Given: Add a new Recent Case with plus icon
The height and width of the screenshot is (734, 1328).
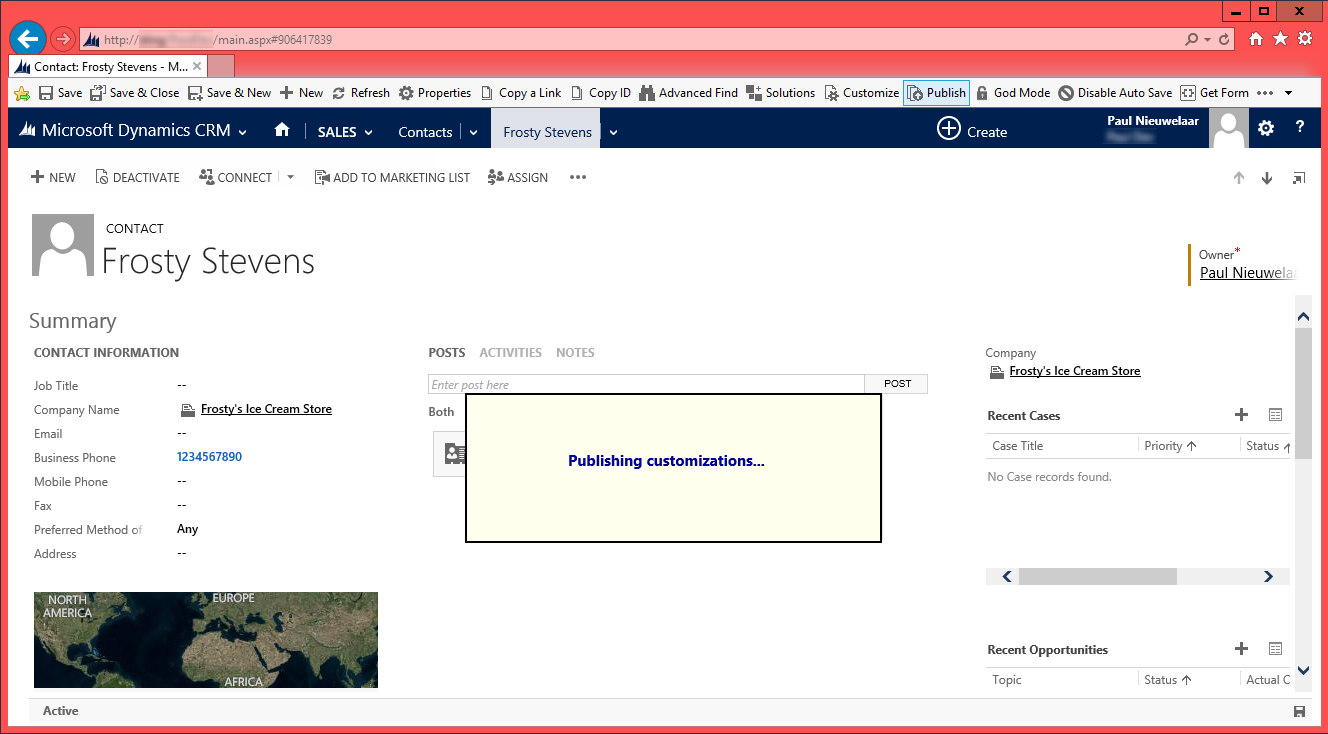Looking at the screenshot, I should pyautogui.click(x=1241, y=415).
